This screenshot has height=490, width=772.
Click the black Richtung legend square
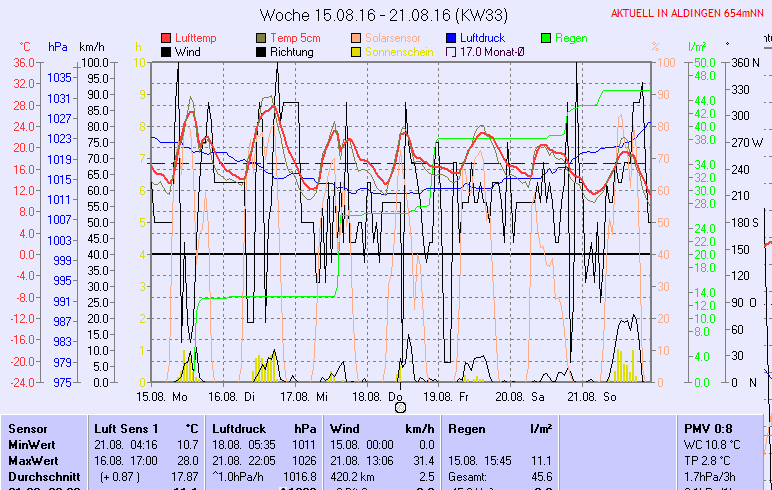coord(262,51)
